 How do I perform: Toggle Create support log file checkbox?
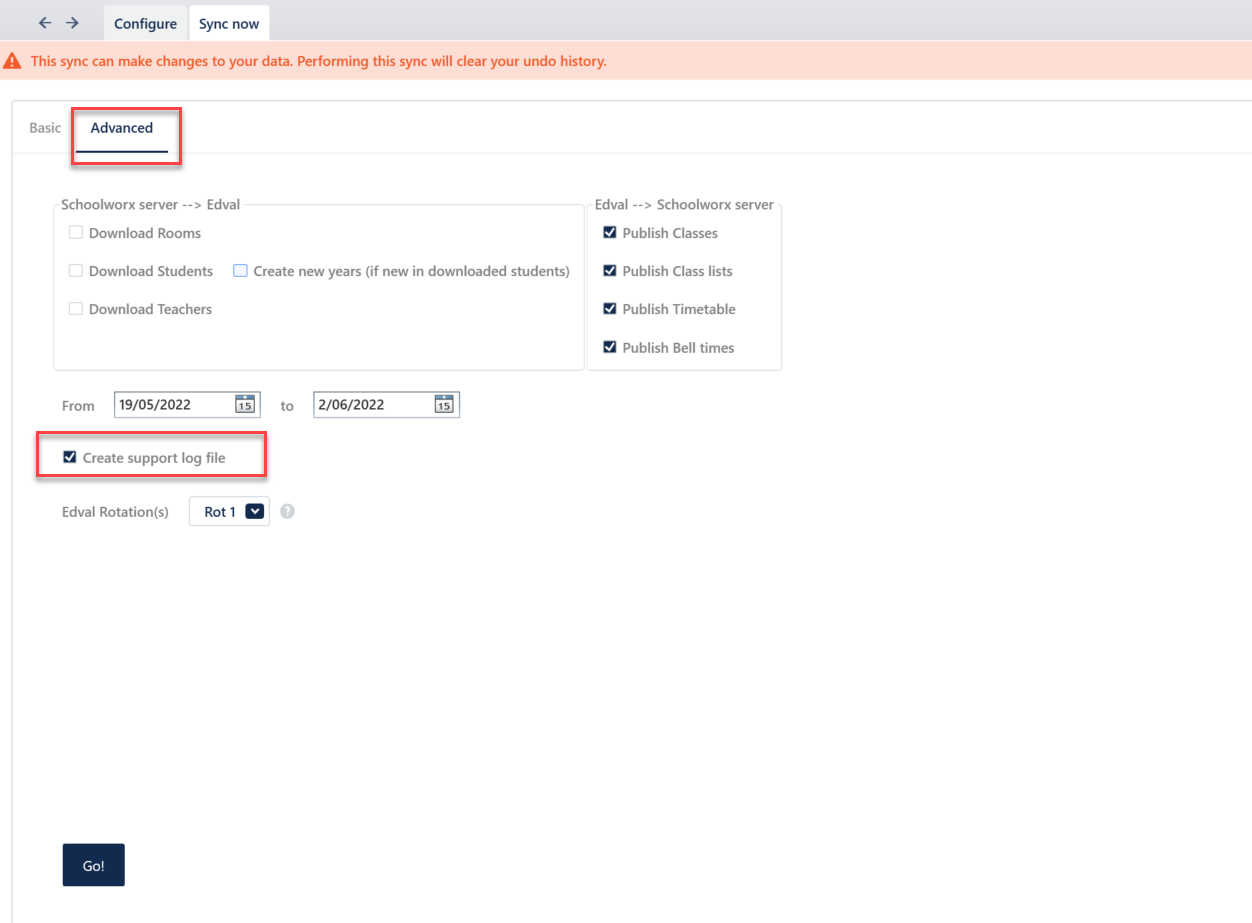coord(70,457)
